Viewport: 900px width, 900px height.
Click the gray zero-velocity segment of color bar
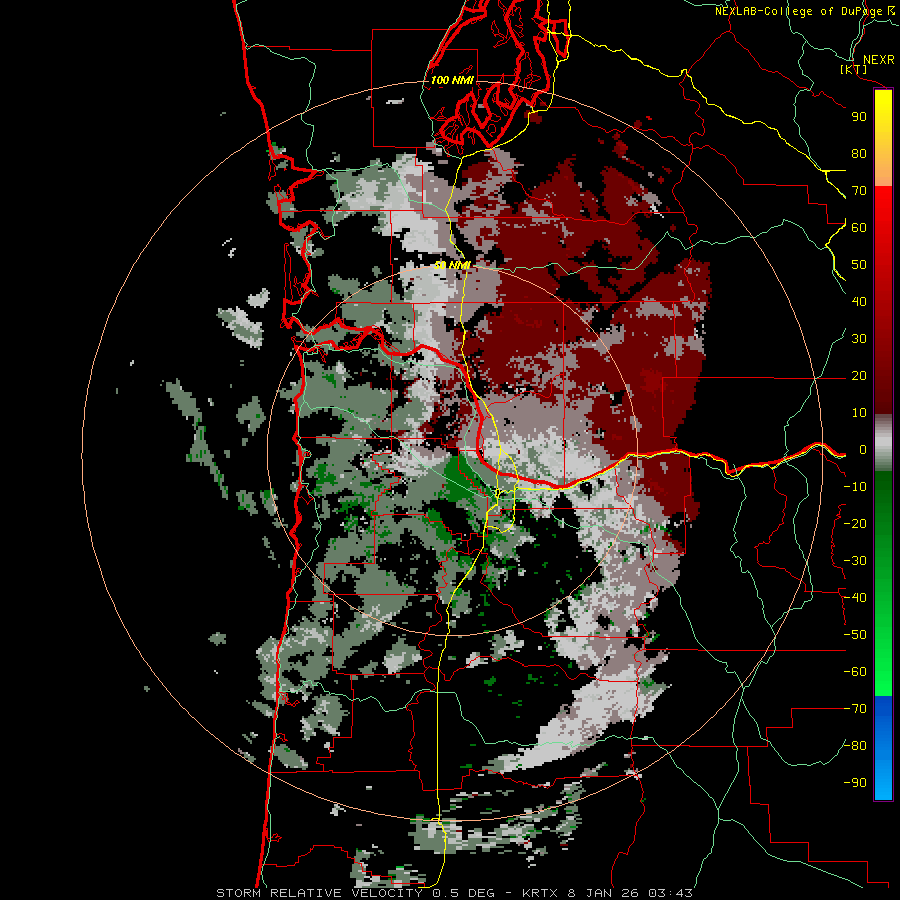[883, 442]
